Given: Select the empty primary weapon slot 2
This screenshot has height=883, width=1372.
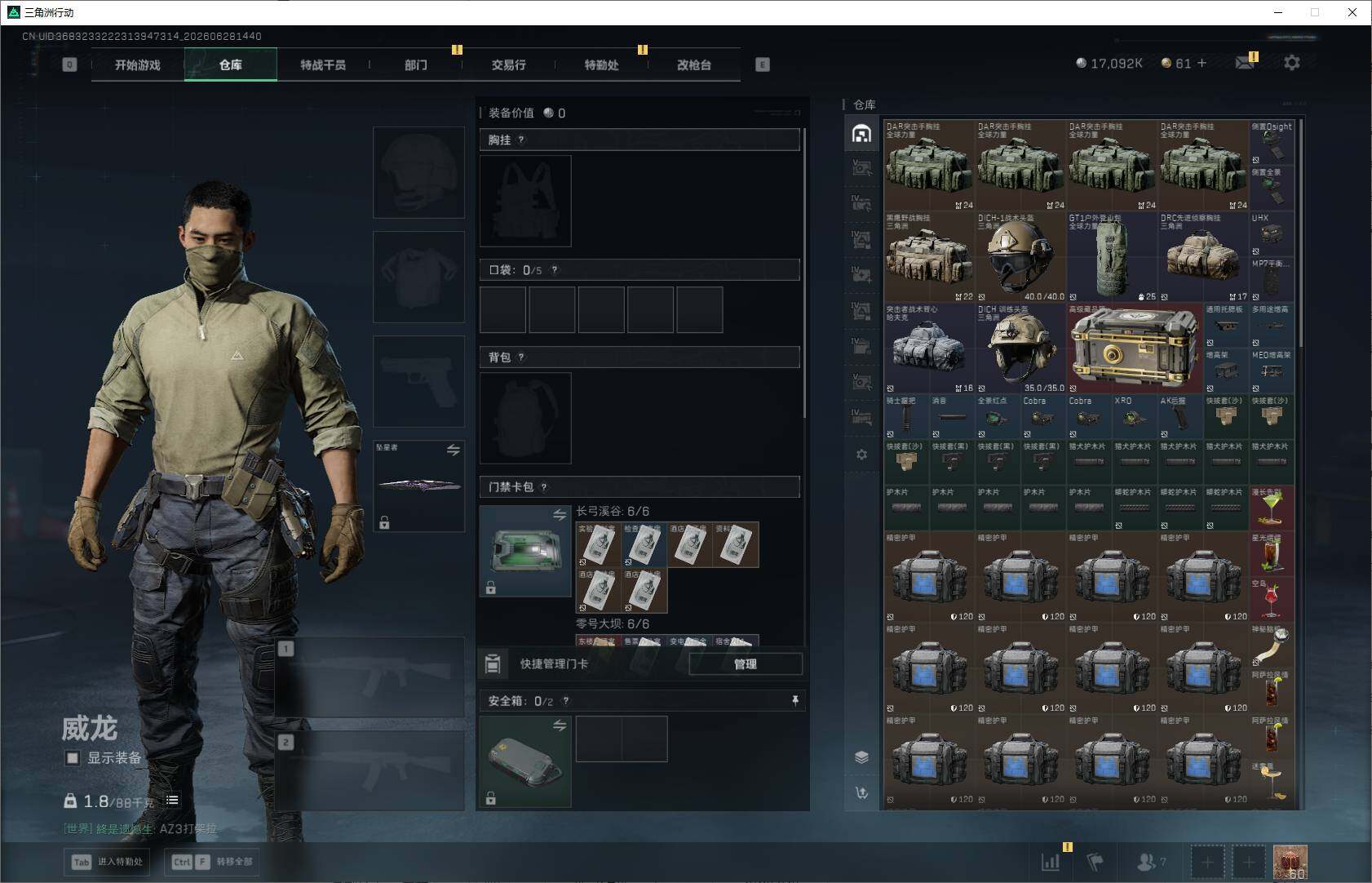Looking at the screenshot, I should [370, 770].
